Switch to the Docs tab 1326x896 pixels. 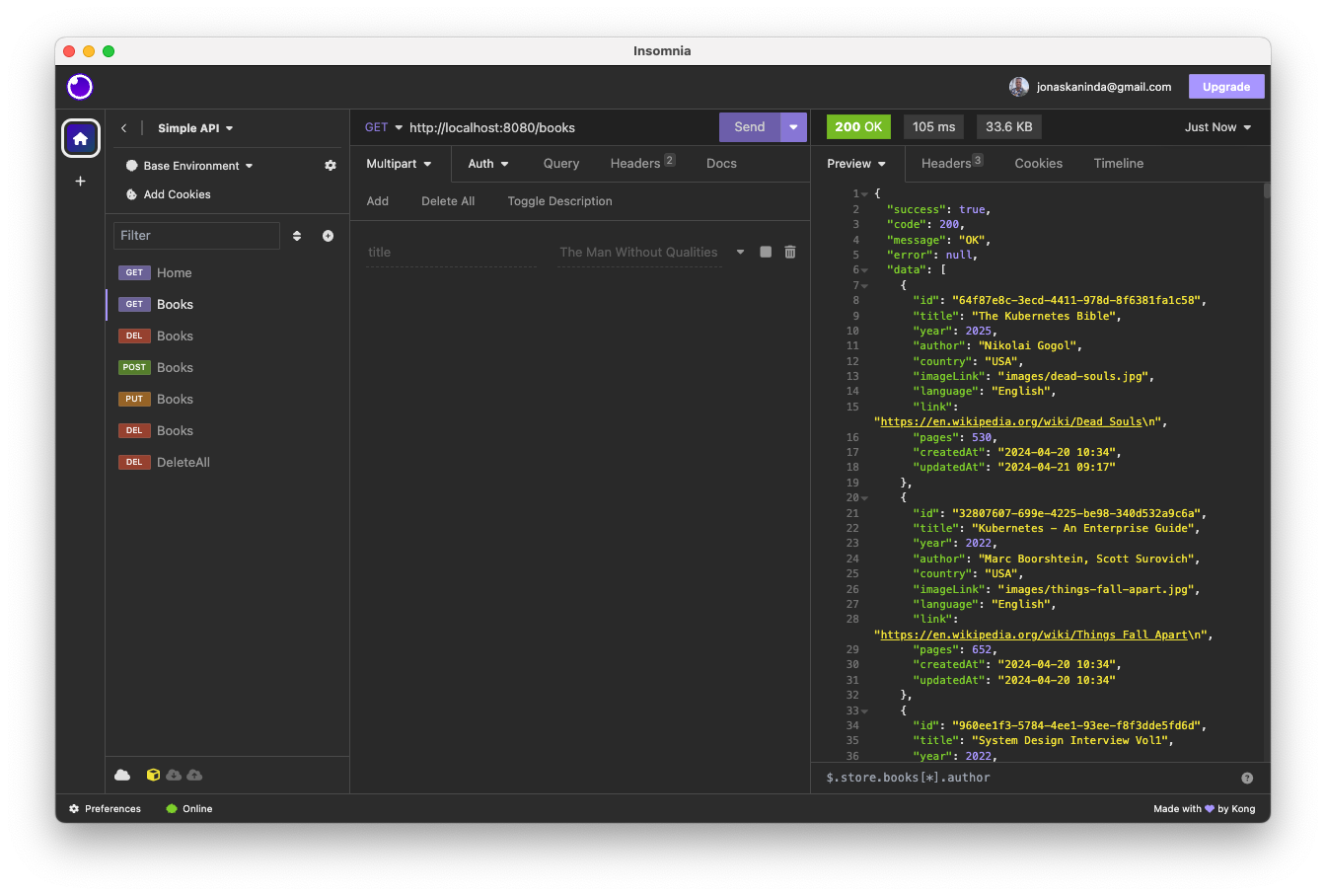[721, 164]
